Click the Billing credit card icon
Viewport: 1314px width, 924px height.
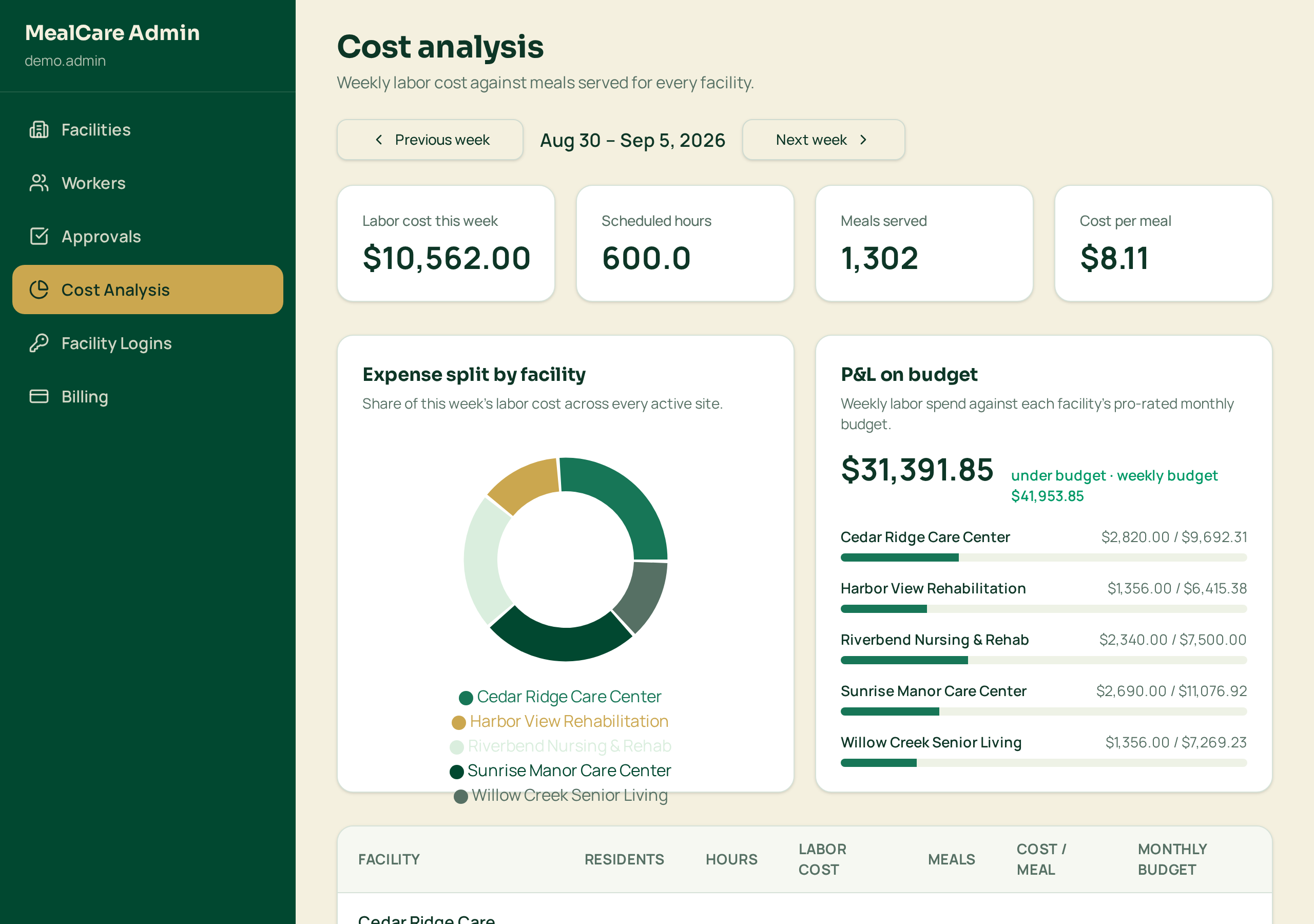click(x=39, y=396)
